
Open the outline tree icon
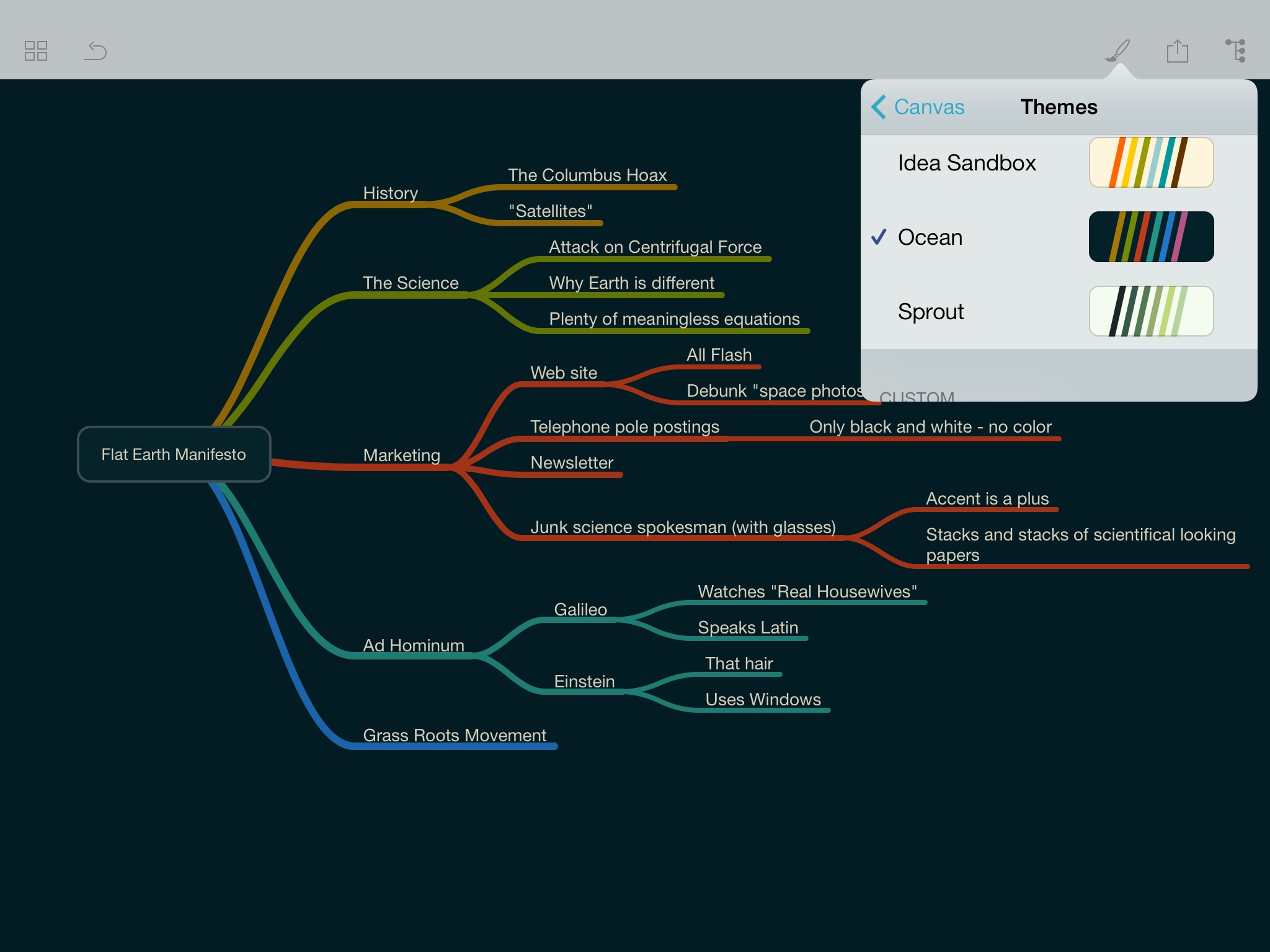[x=1236, y=51]
